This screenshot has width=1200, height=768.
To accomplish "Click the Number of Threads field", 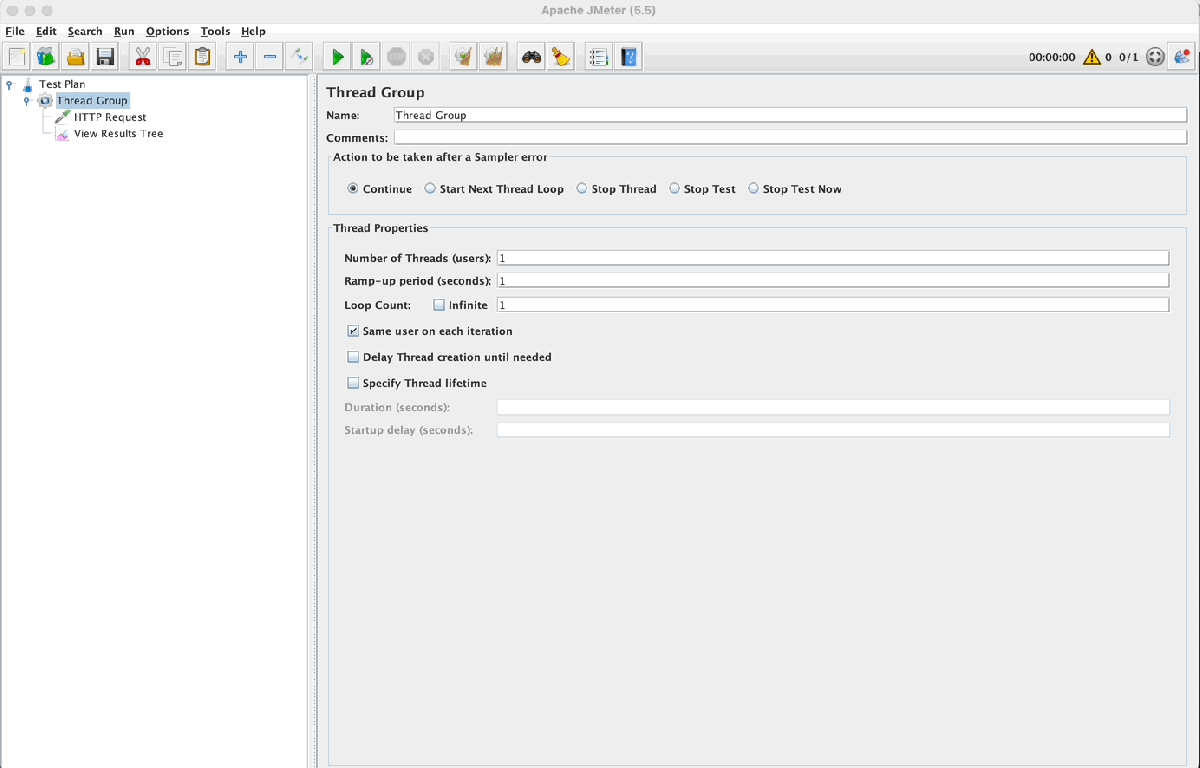I will pyautogui.click(x=833, y=258).
